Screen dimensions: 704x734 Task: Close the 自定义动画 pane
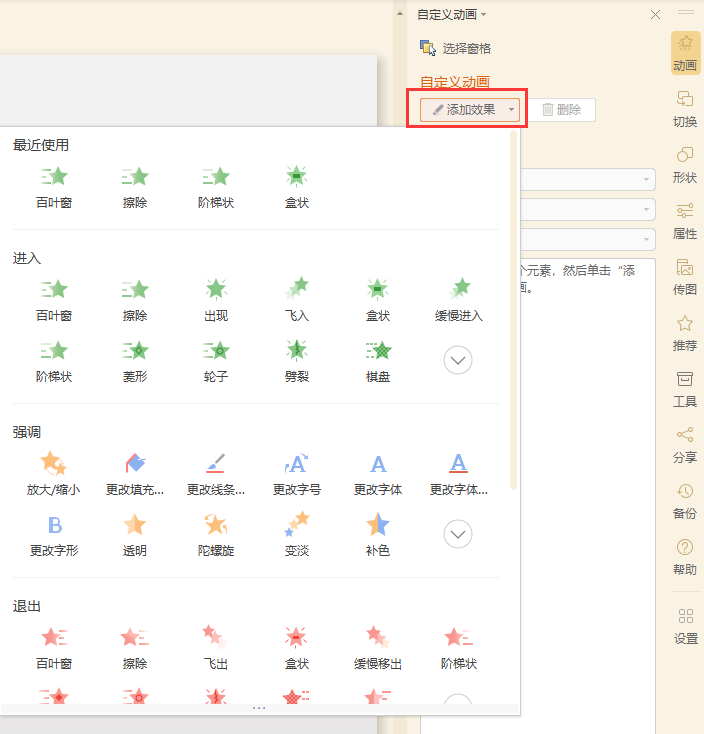pyautogui.click(x=655, y=15)
